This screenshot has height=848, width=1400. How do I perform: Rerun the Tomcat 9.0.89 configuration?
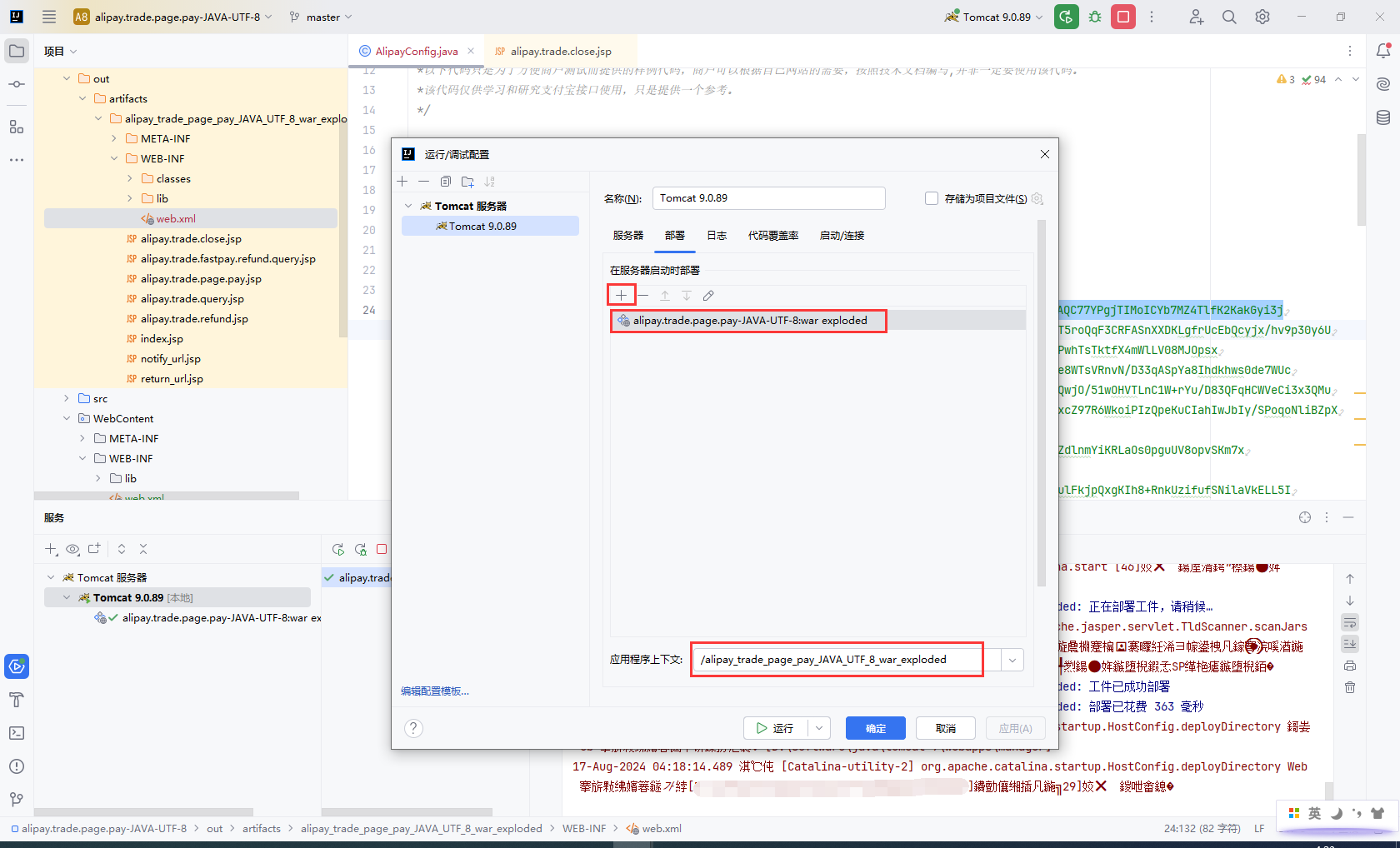click(1066, 17)
